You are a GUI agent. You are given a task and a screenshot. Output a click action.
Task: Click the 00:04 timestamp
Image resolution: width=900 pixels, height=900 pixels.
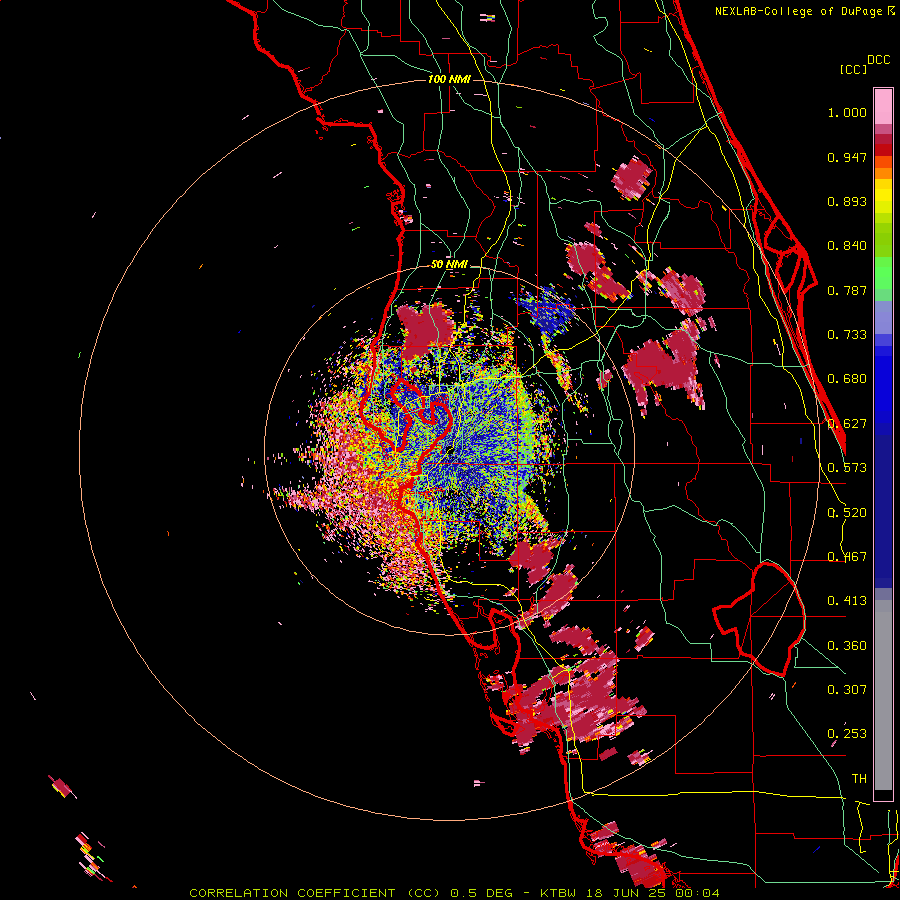[698, 893]
